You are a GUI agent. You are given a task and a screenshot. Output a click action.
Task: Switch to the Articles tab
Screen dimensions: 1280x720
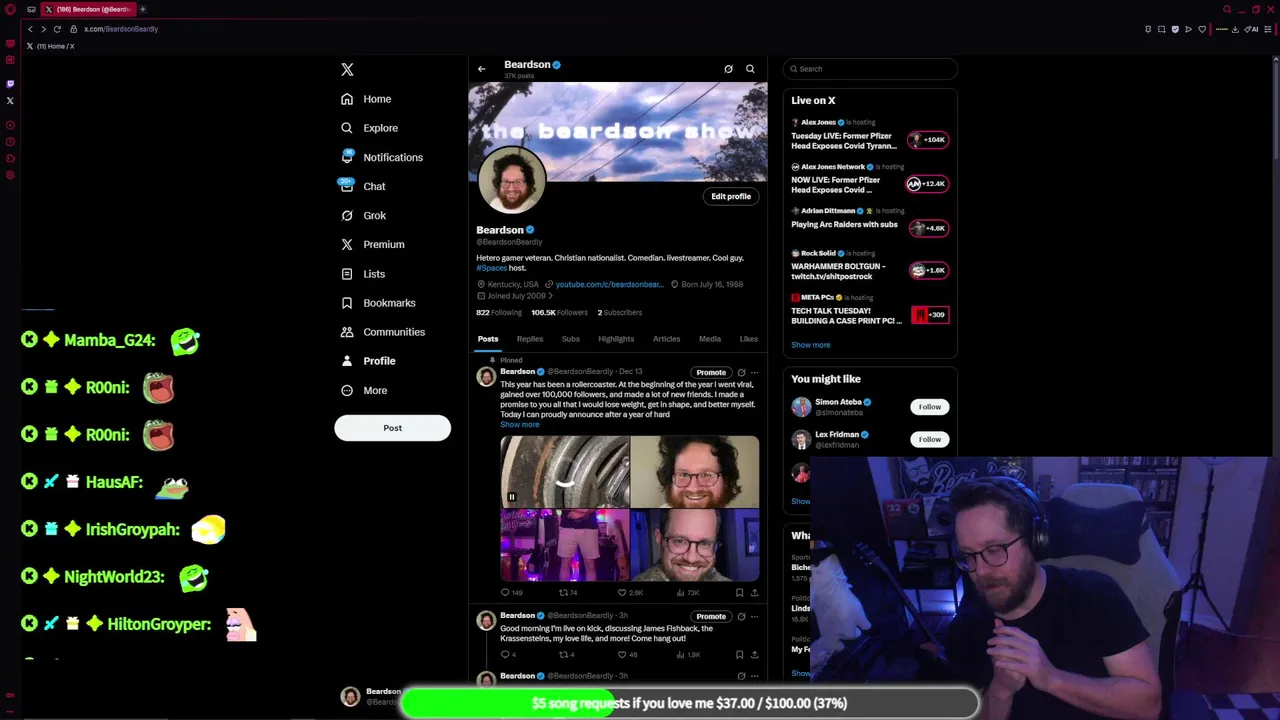[666, 339]
